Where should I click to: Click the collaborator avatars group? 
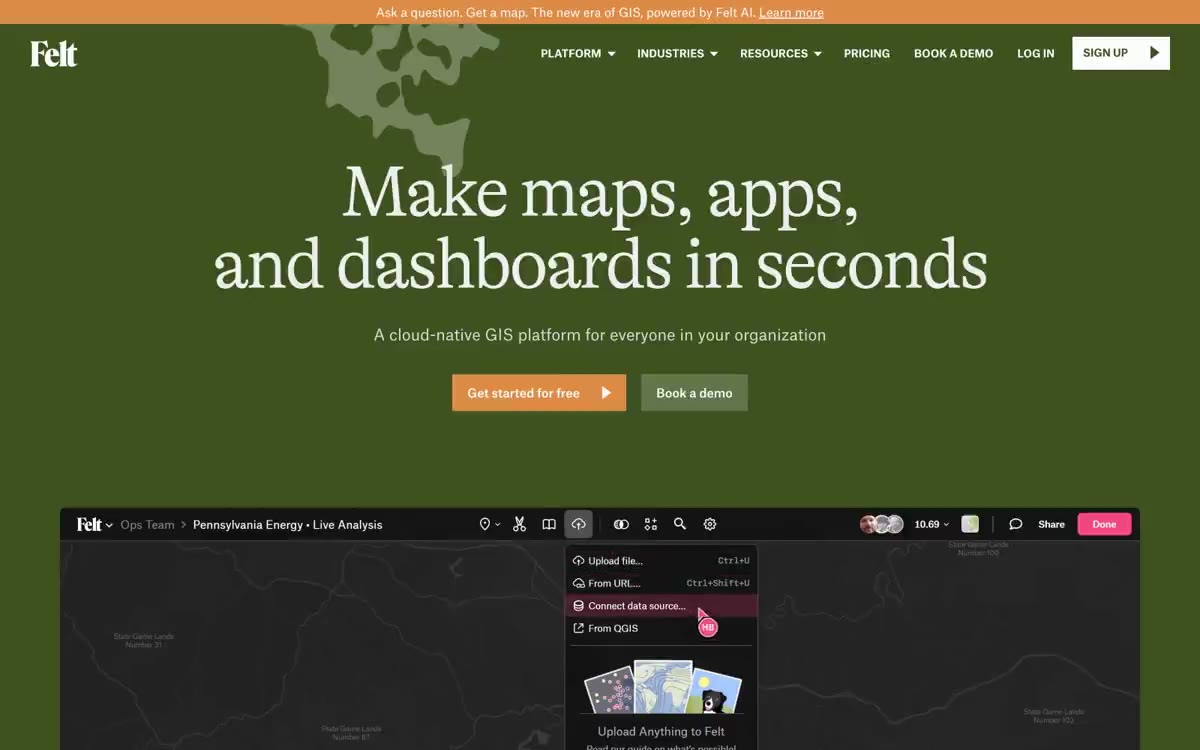click(x=882, y=524)
